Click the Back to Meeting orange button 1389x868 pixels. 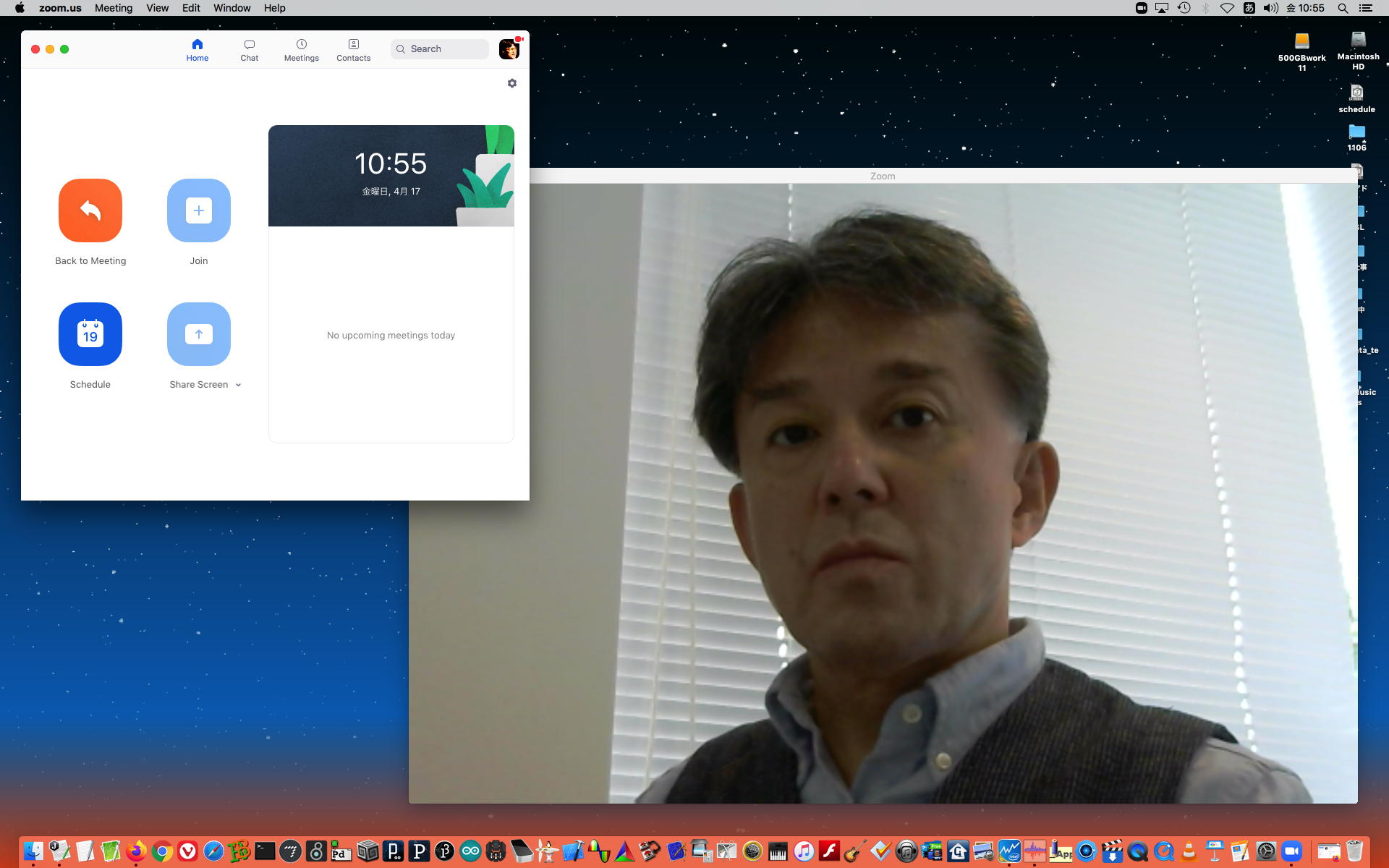pyautogui.click(x=90, y=210)
